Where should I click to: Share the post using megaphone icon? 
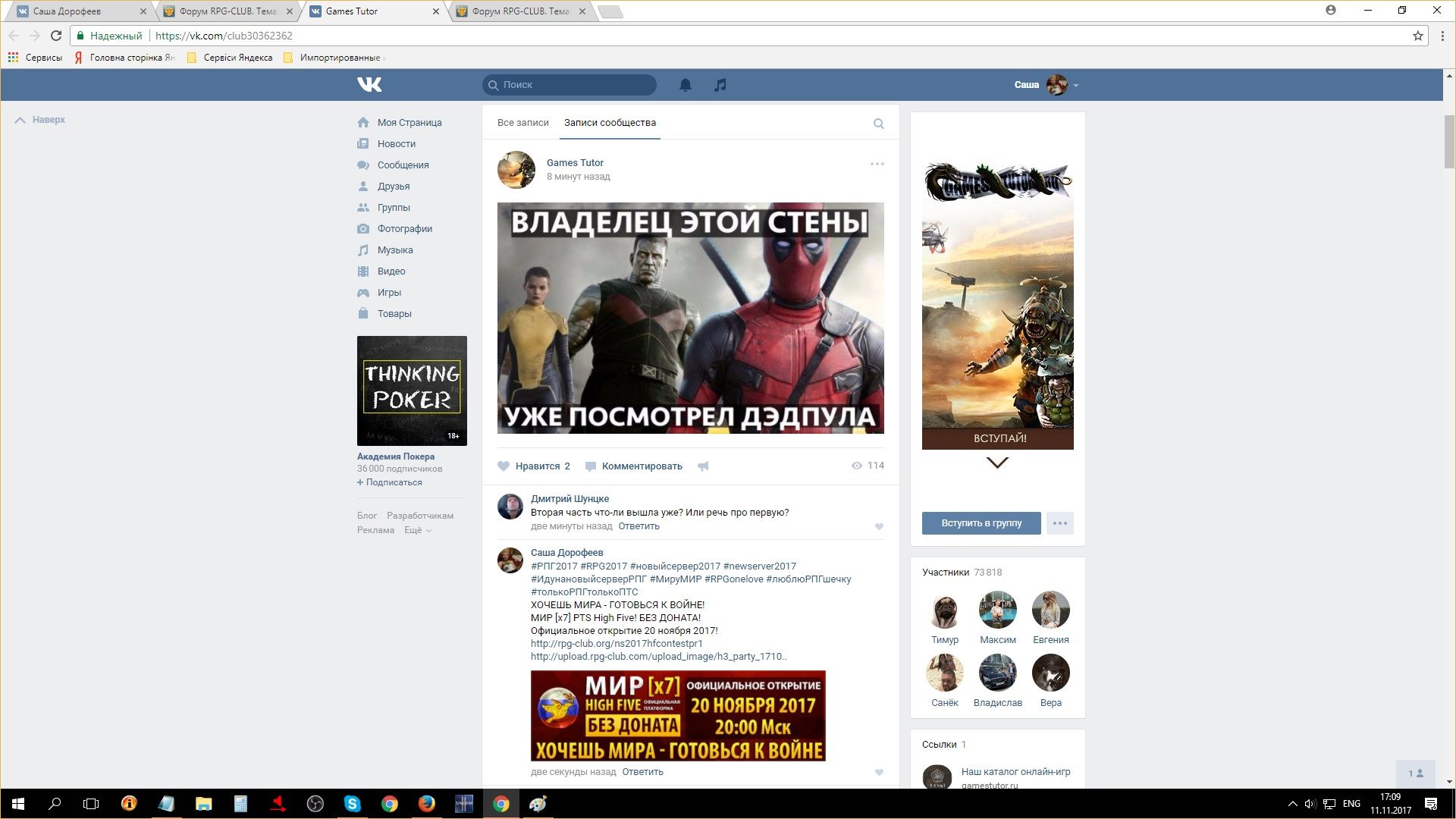pyautogui.click(x=703, y=466)
